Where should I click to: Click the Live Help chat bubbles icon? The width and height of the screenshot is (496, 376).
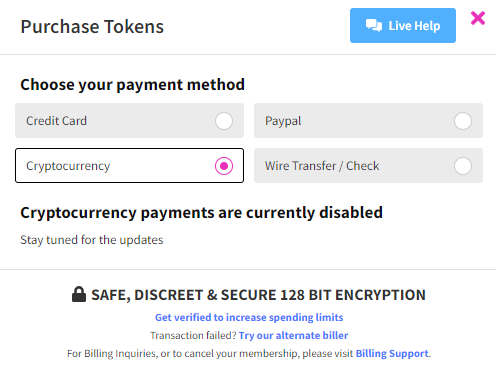[374, 25]
